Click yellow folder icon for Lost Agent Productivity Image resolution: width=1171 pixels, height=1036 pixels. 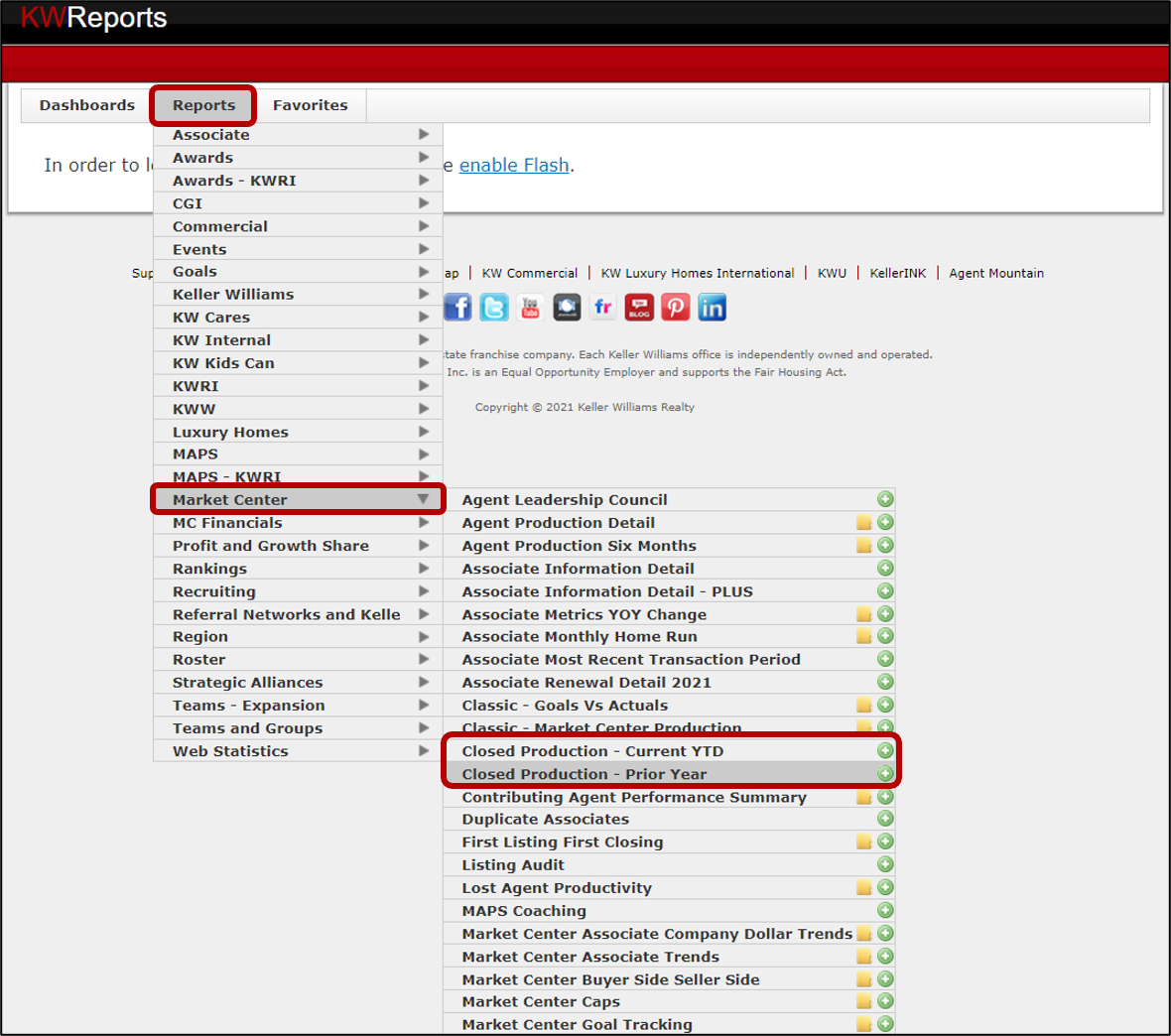click(864, 888)
